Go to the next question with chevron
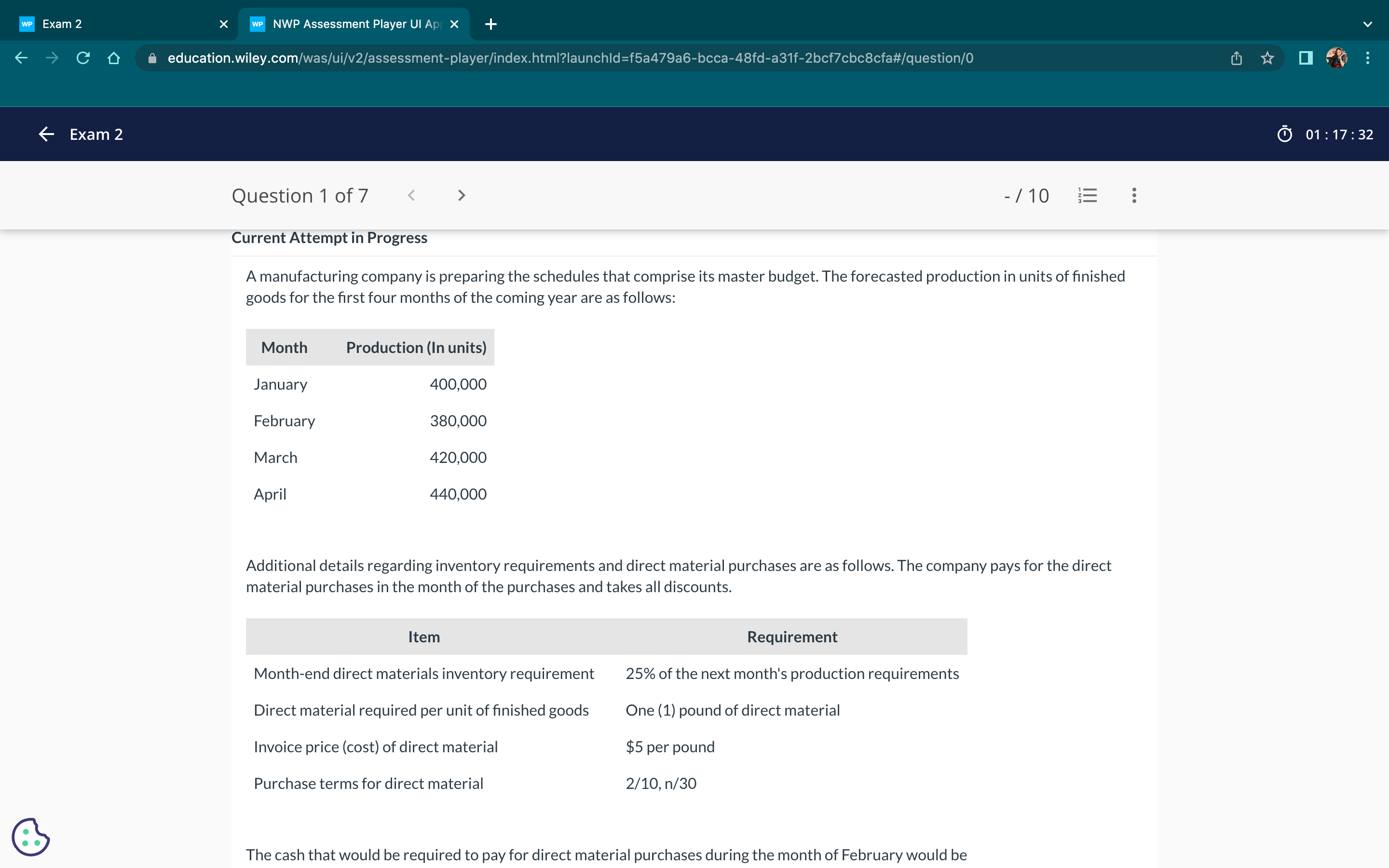Screen dimensions: 1389x868 click(x=461, y=196)
